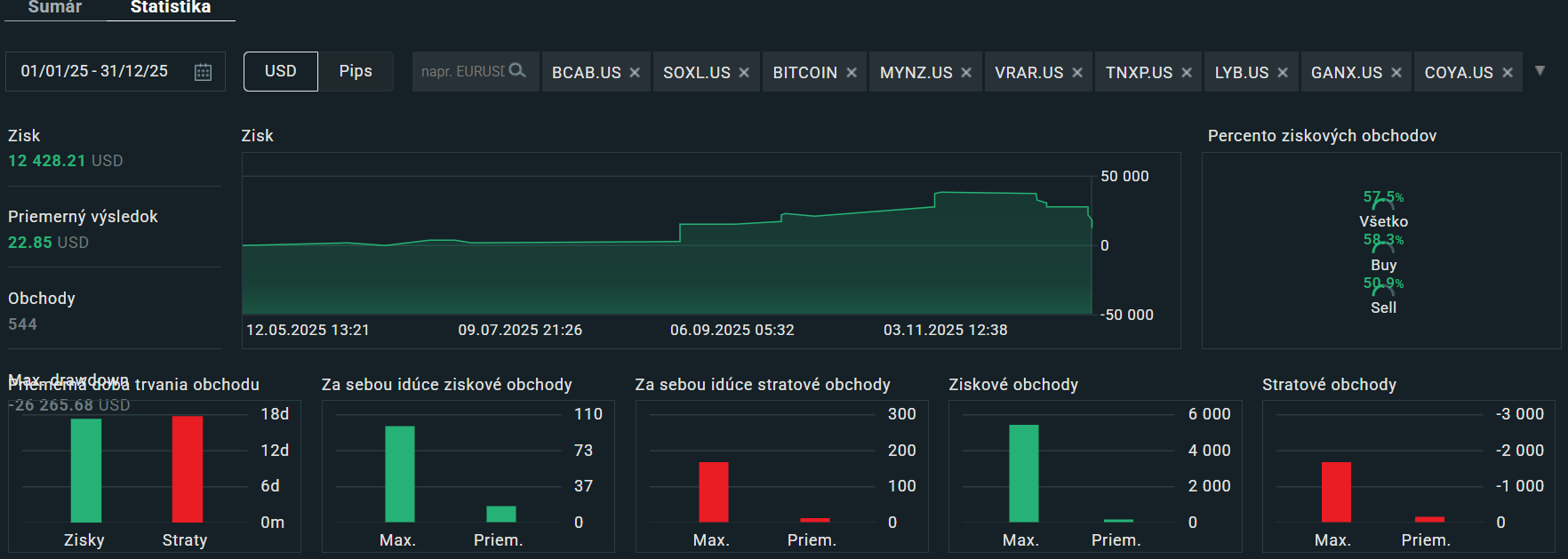Switch to the Sumár tab
The height and width of the screenshot is (559, 1568).
(55, 8)
